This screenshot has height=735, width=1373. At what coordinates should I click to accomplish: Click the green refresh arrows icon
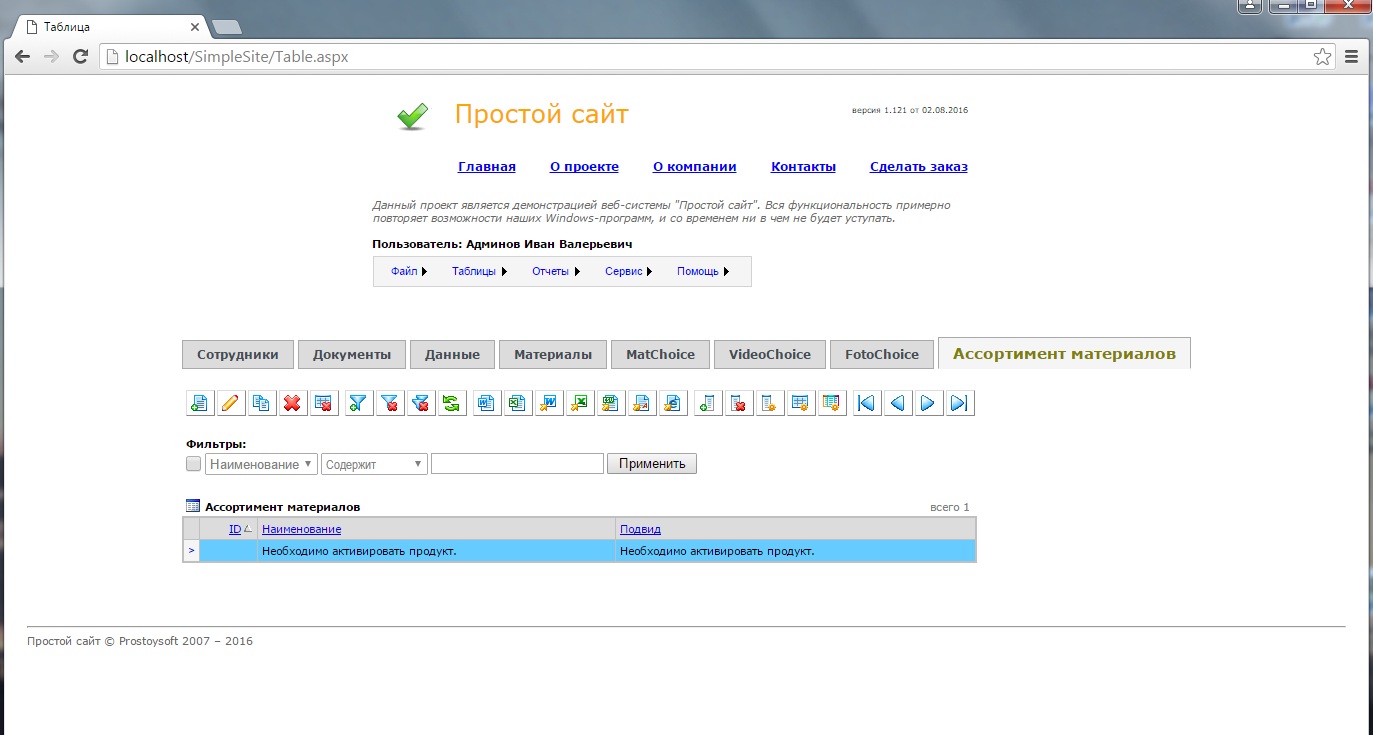[451, 403]
